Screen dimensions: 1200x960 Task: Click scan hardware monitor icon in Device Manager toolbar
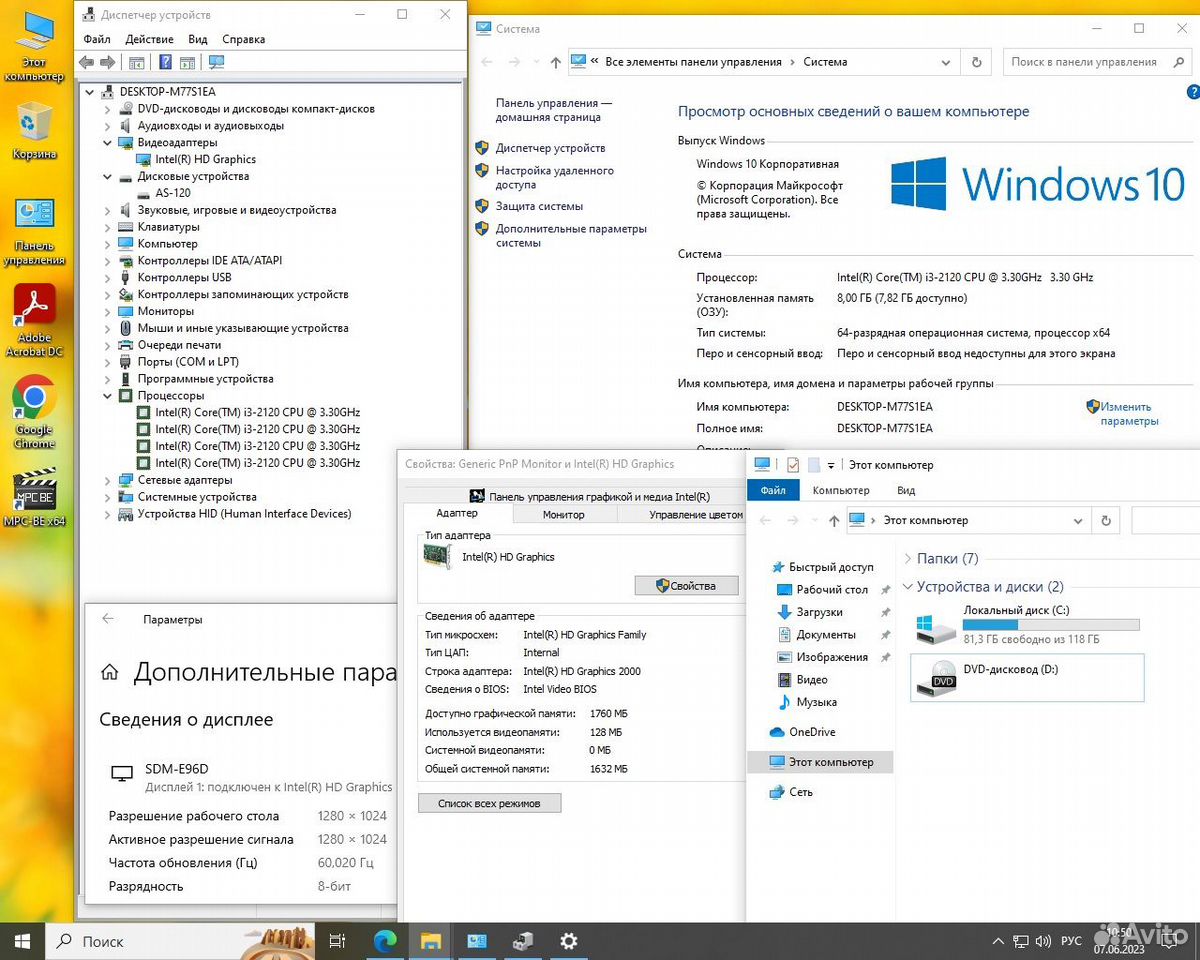[216, 62]
